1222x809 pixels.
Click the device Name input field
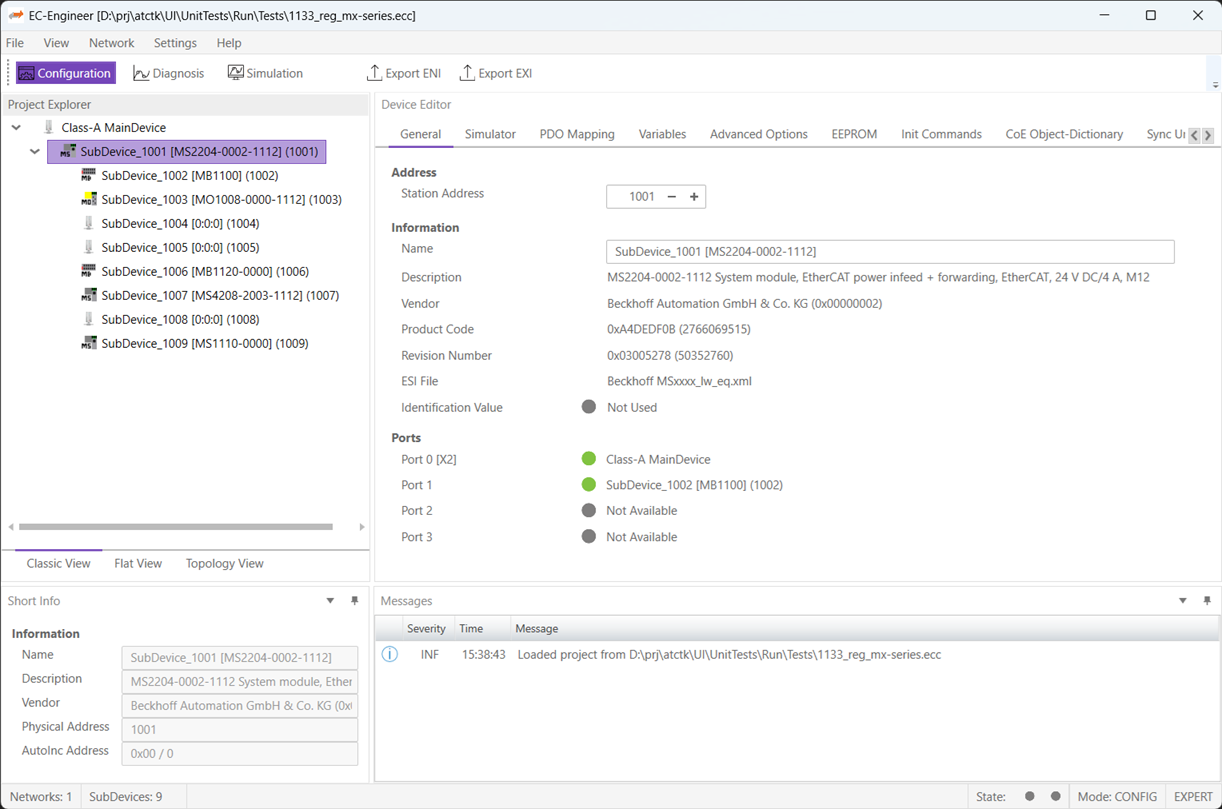889,251
